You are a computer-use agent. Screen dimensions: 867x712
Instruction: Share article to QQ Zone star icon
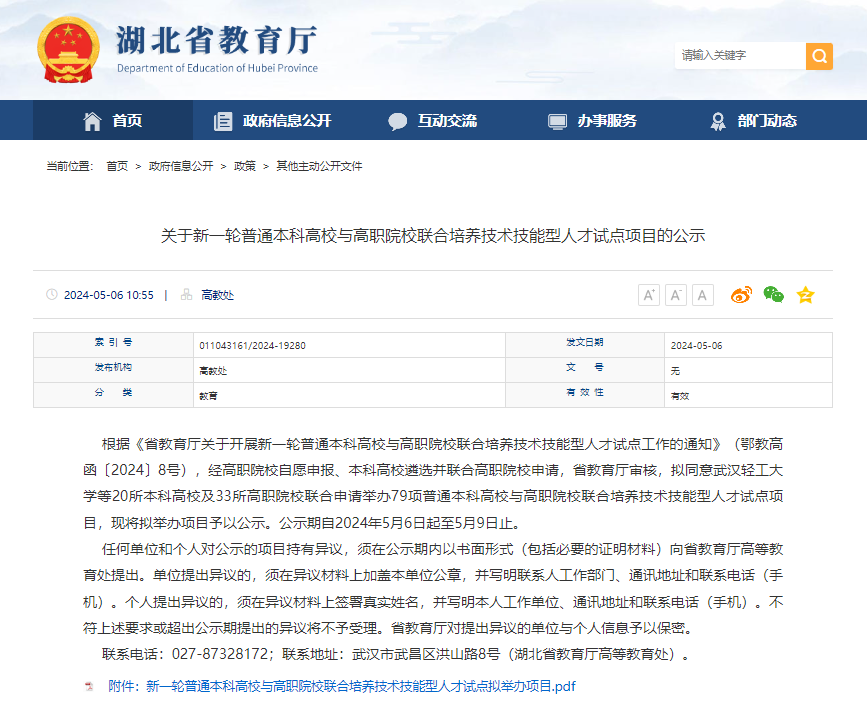[805, 294]
